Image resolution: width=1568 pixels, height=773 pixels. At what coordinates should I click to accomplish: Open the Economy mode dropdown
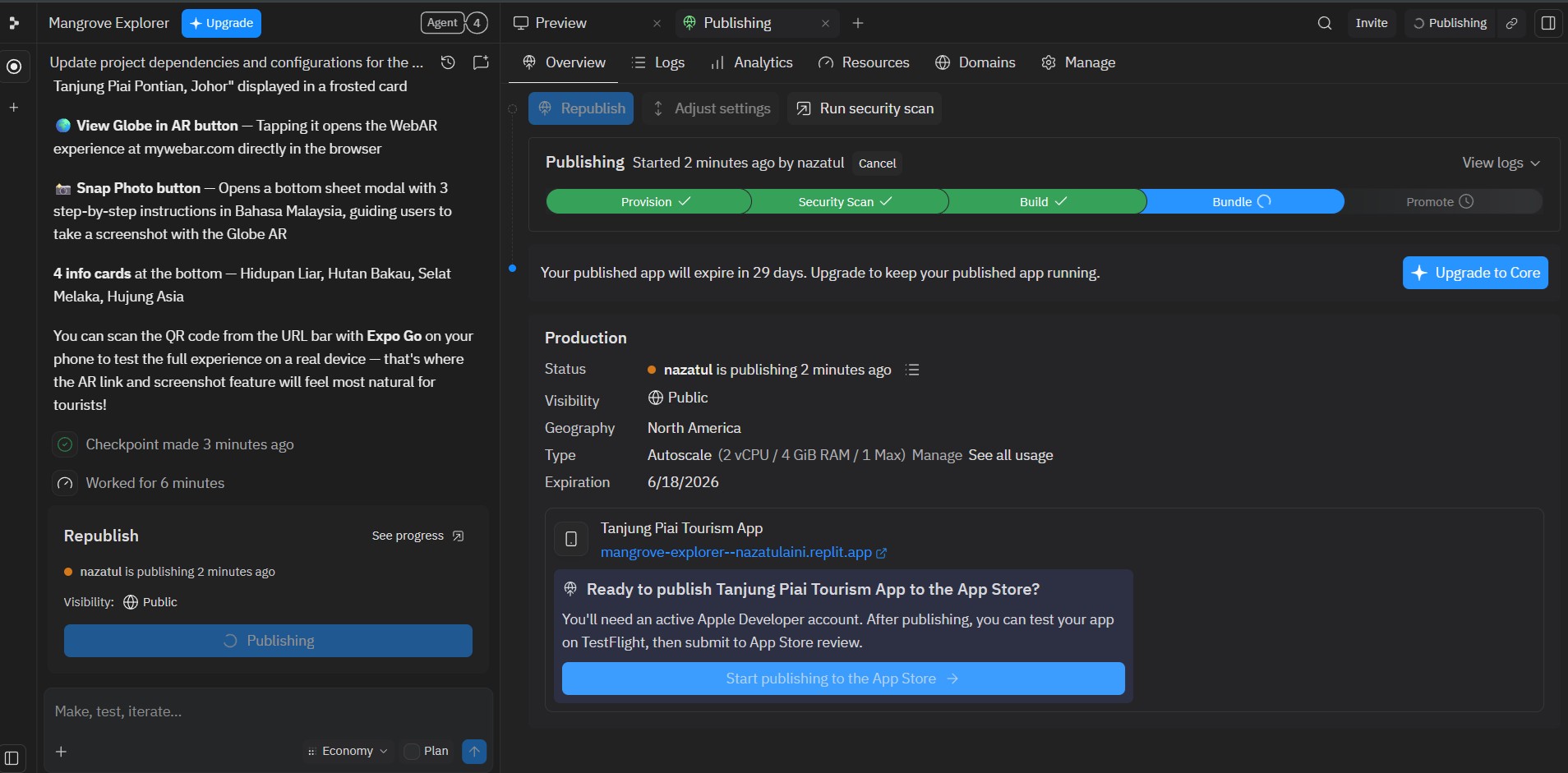[348, 751]
